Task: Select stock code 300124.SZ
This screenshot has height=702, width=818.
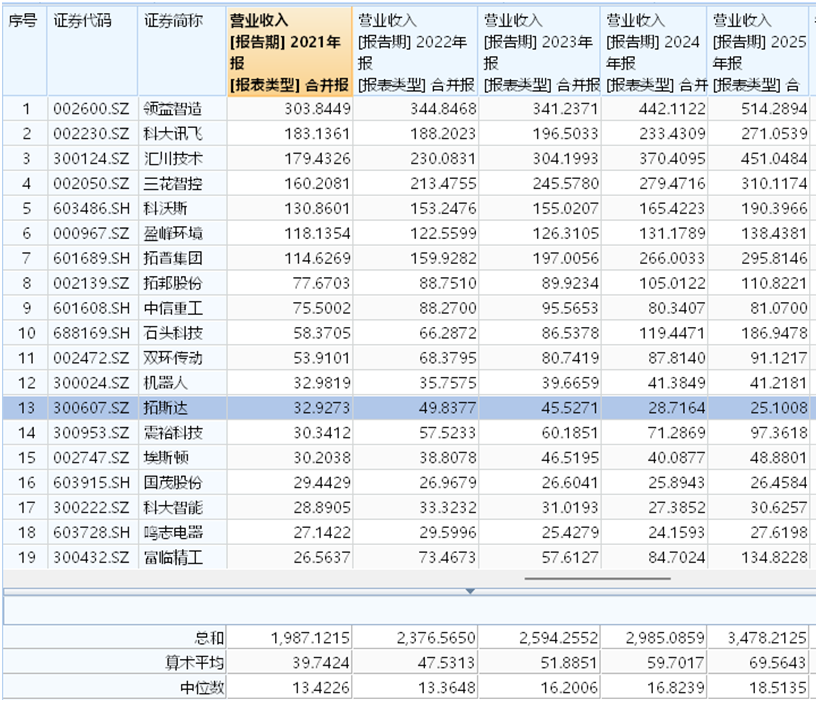Action: tap(91, 159)
